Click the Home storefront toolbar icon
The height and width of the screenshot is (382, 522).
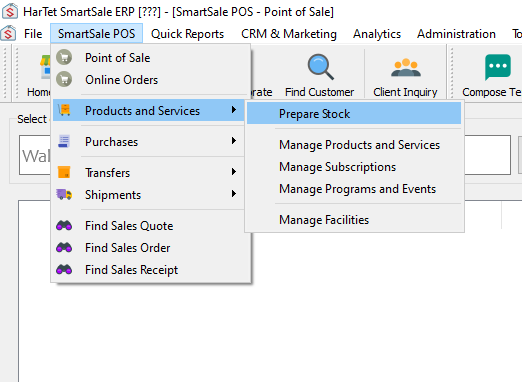46,67
